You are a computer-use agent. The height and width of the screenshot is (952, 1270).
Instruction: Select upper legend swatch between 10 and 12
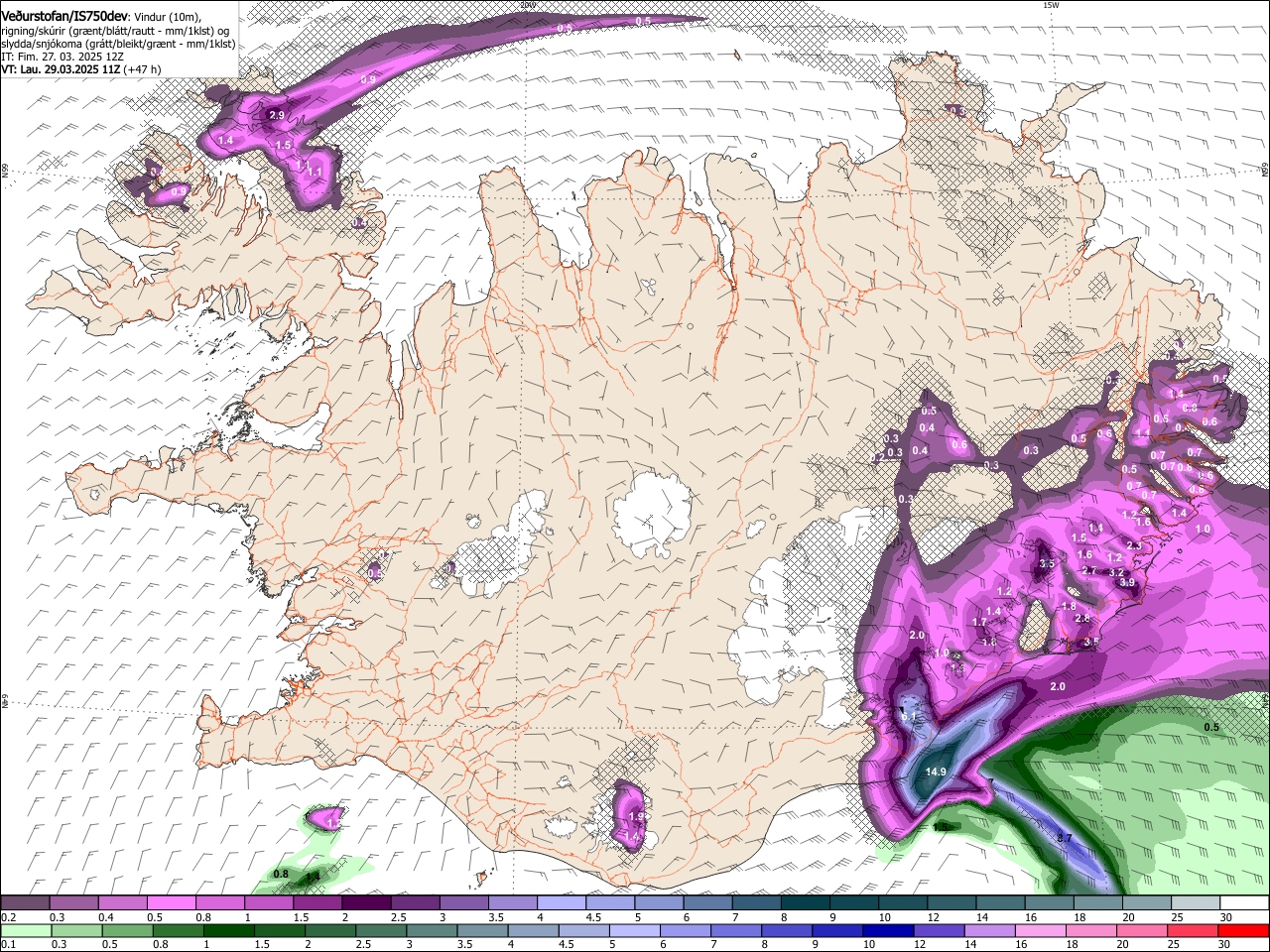point(903,903)
